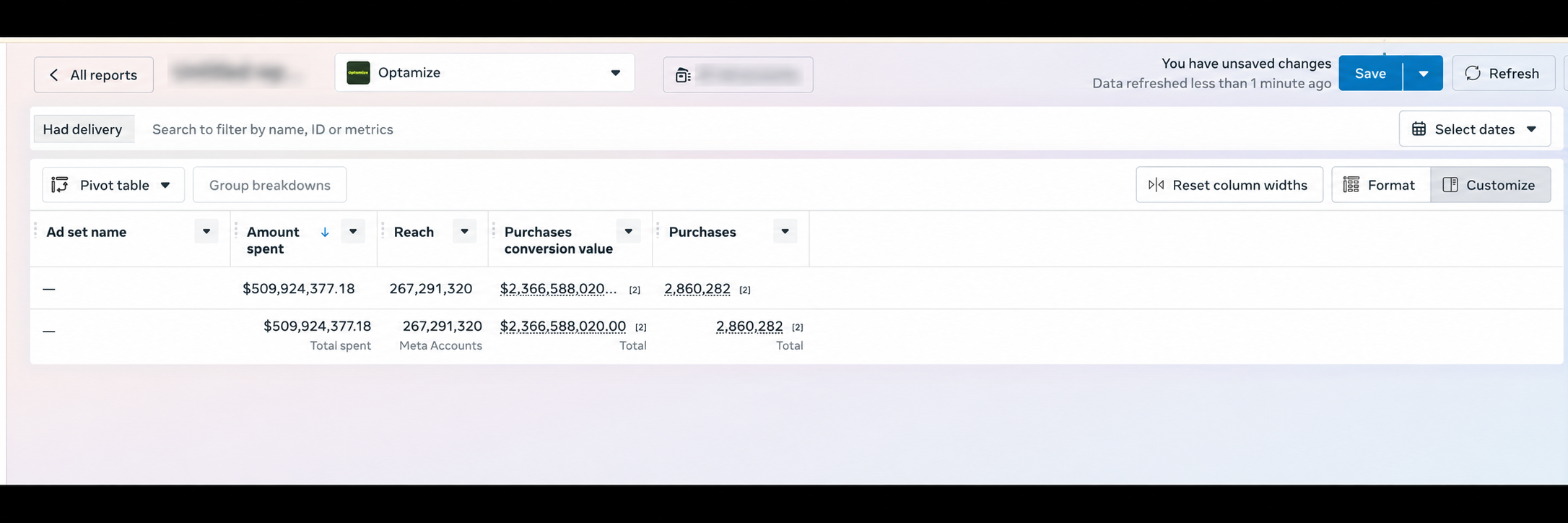Click $2,366,588,020.00 total conversion value
The height and width of the screenshot is (523, 1568).
click(x=563, y=326)
